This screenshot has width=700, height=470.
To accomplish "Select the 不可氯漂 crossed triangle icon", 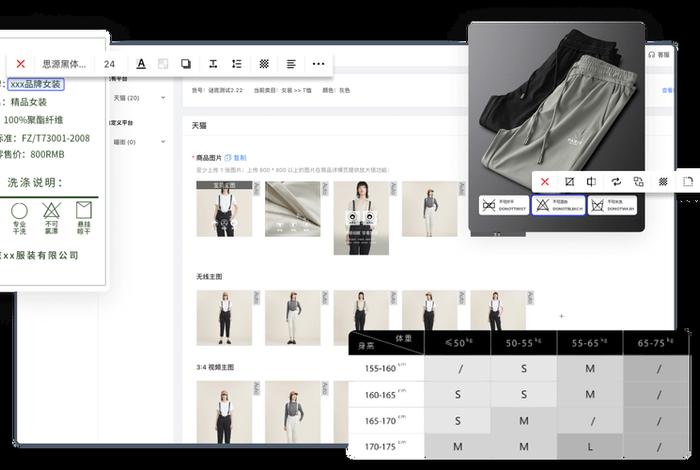I will 51,218.
